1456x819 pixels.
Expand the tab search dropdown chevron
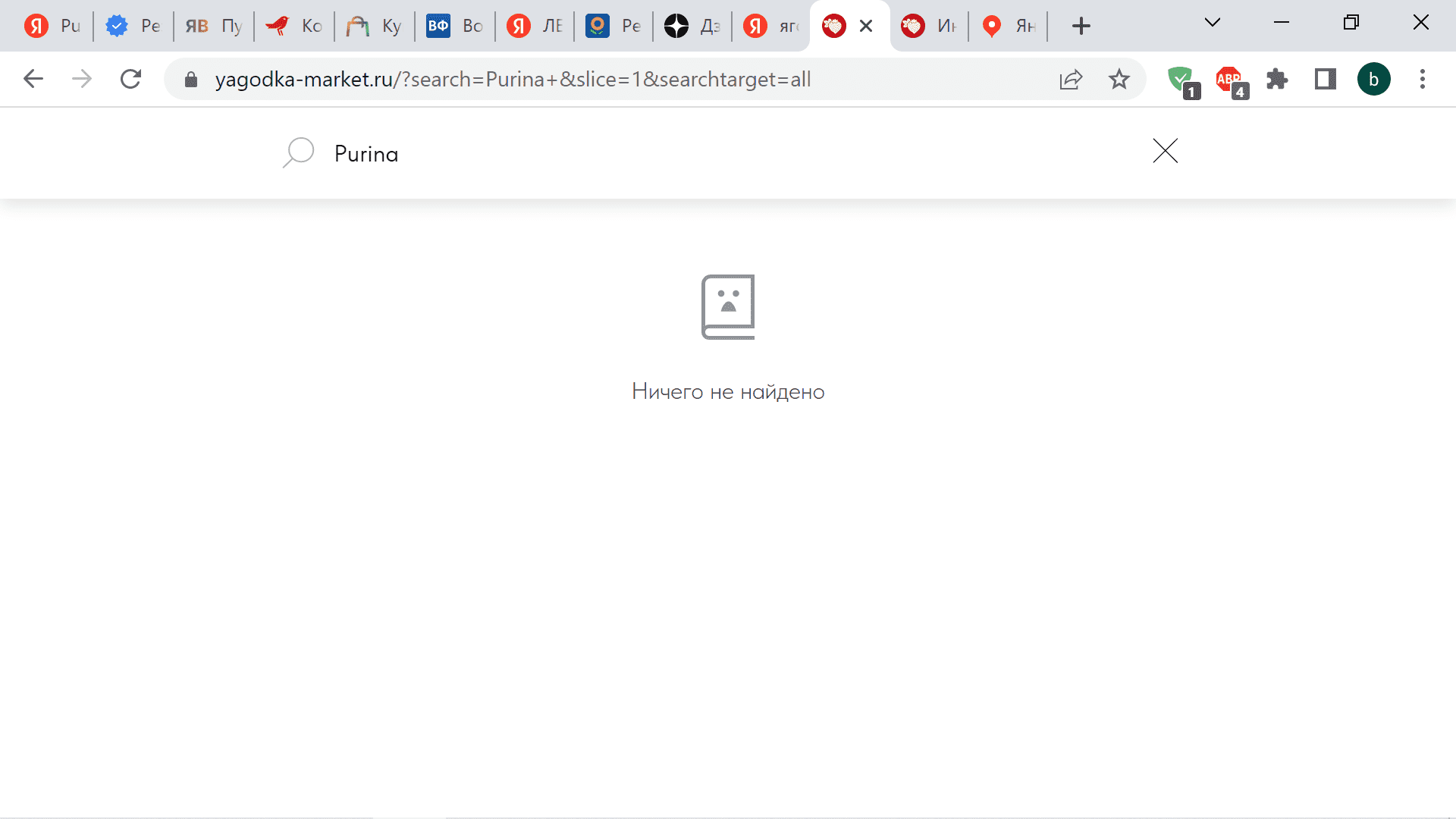1213,23
